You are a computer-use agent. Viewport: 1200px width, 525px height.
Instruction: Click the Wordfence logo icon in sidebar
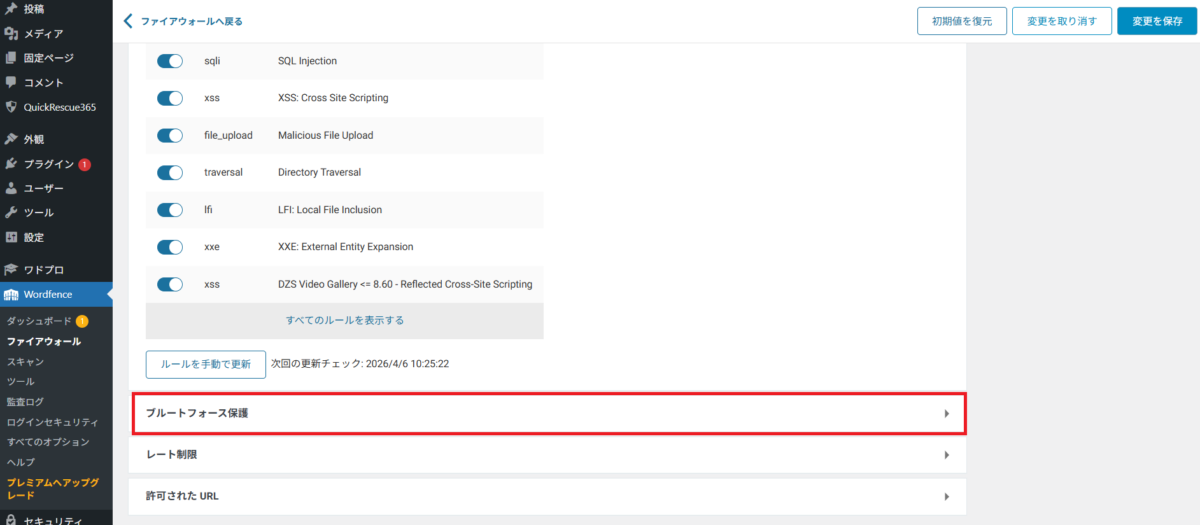tap(11, 294)
